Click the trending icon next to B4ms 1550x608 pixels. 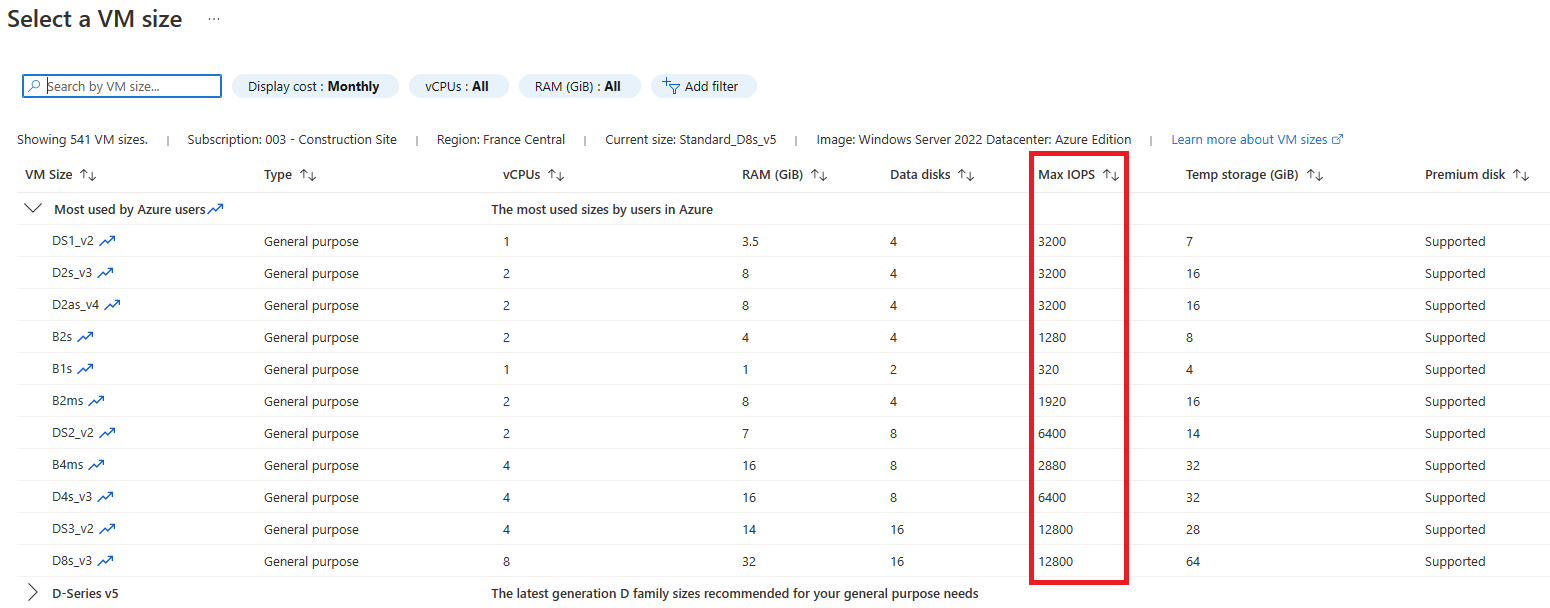click(96, 465)
